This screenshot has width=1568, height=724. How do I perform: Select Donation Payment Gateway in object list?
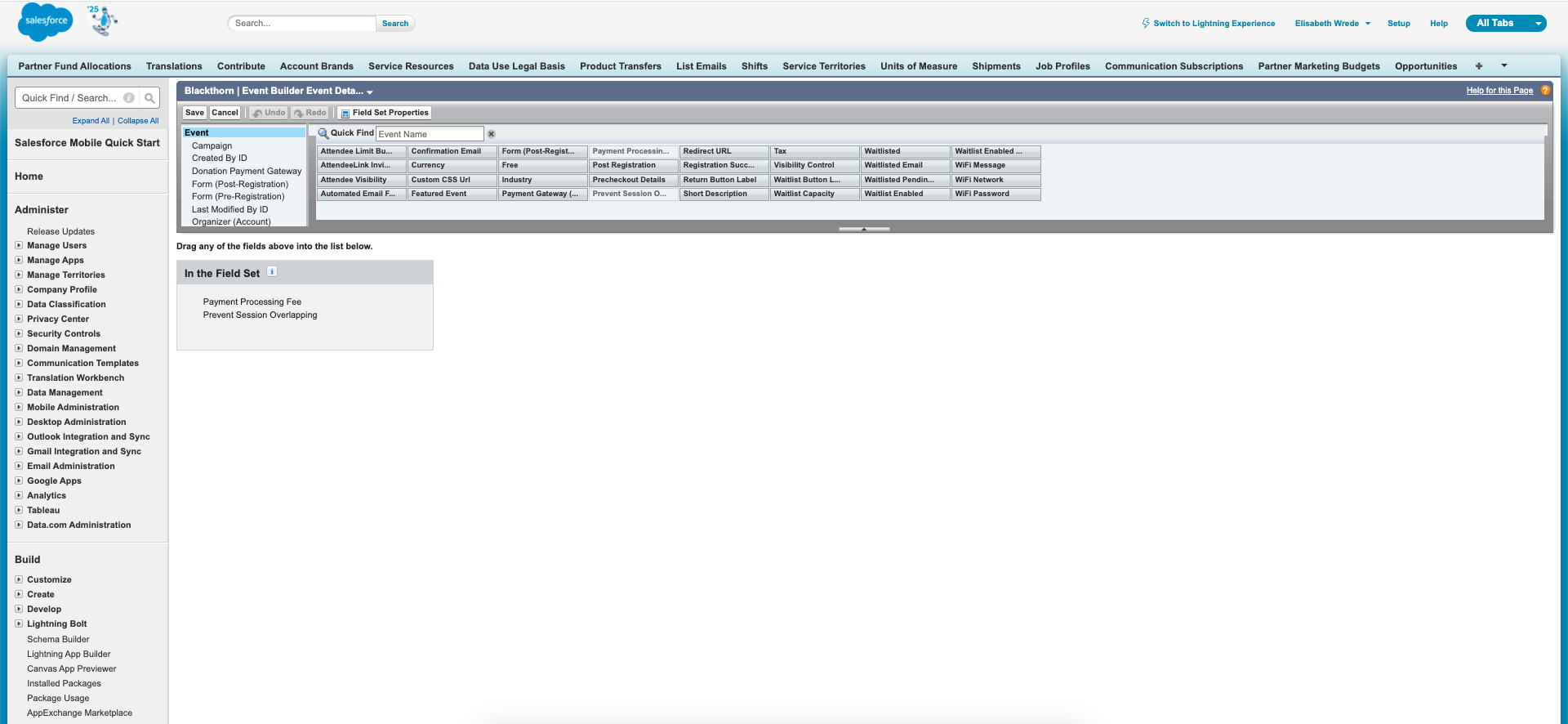click(x=247, y=171)
